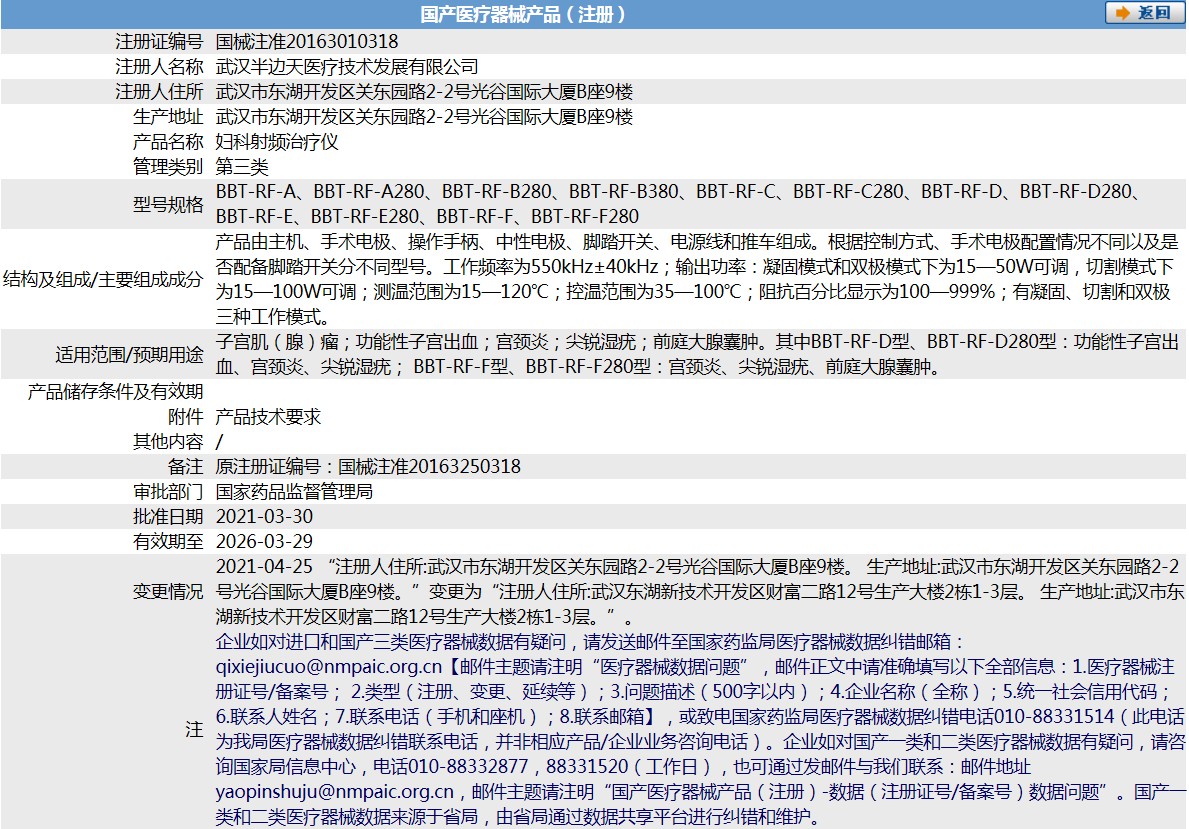Click the 注册人住所 address value
This screenshot has height=829, width=1189.
(x=425, y=92)
